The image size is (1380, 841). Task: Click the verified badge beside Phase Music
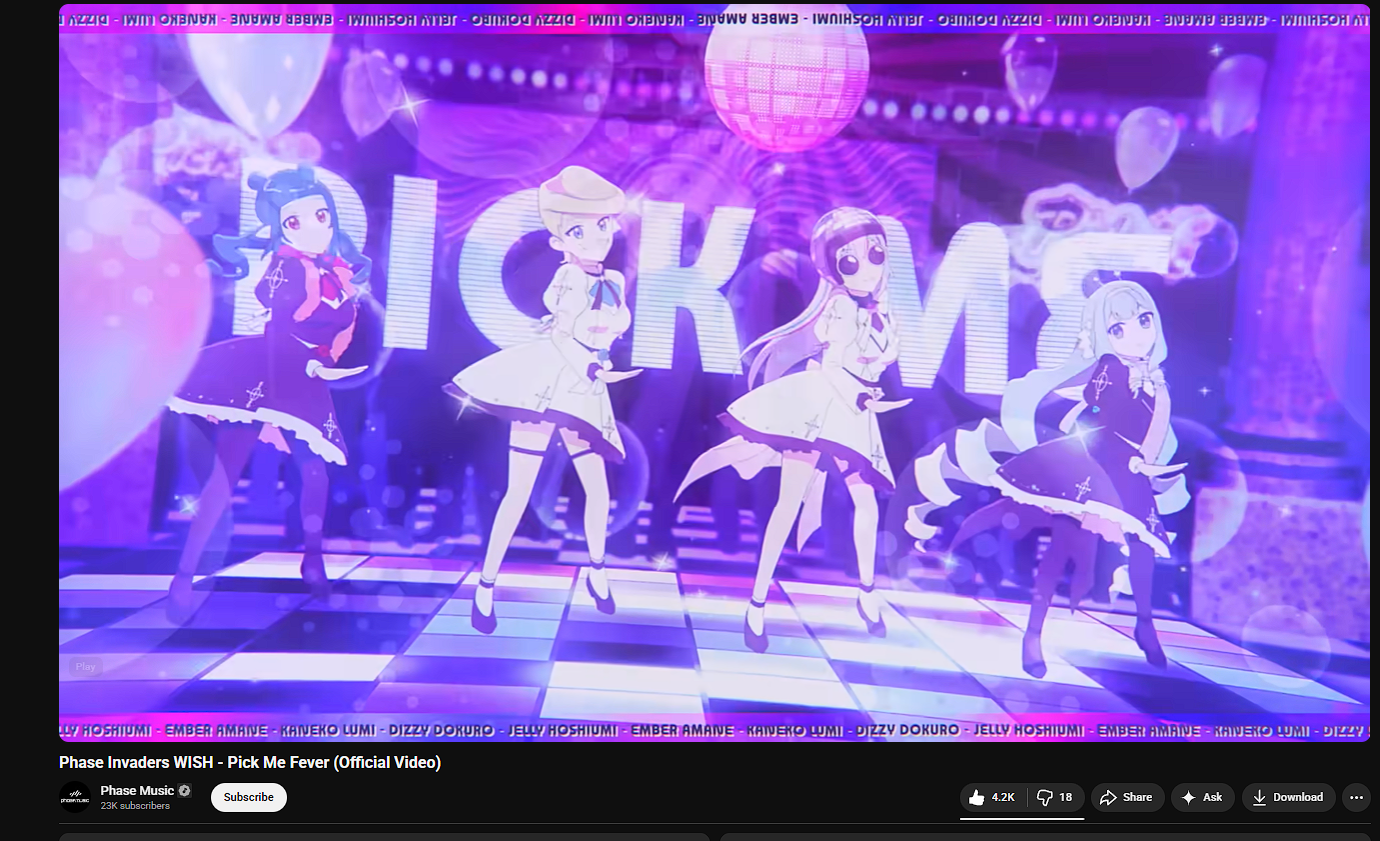coord(184,791)
